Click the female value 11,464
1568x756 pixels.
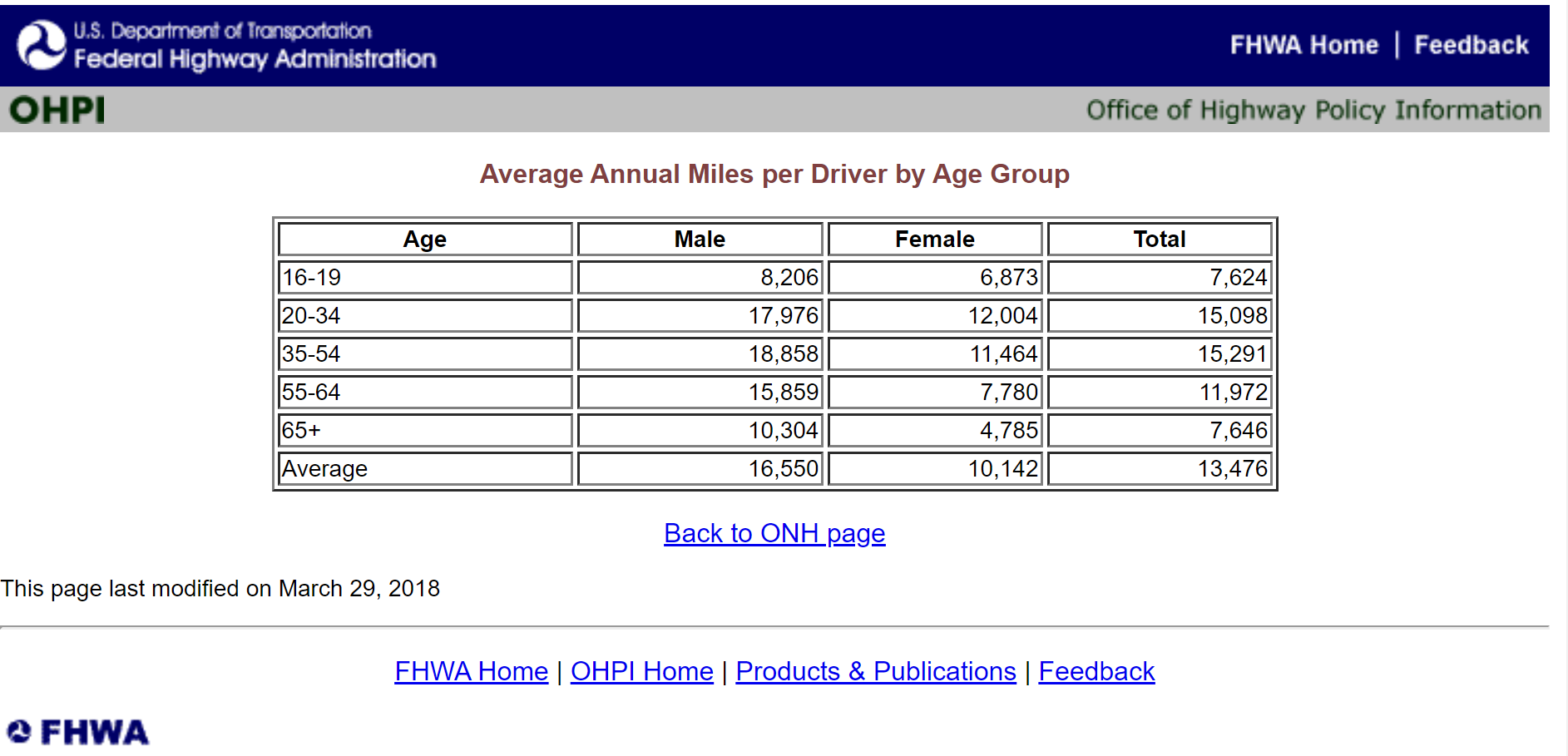pyautogui.click(x=1003, y=353)
